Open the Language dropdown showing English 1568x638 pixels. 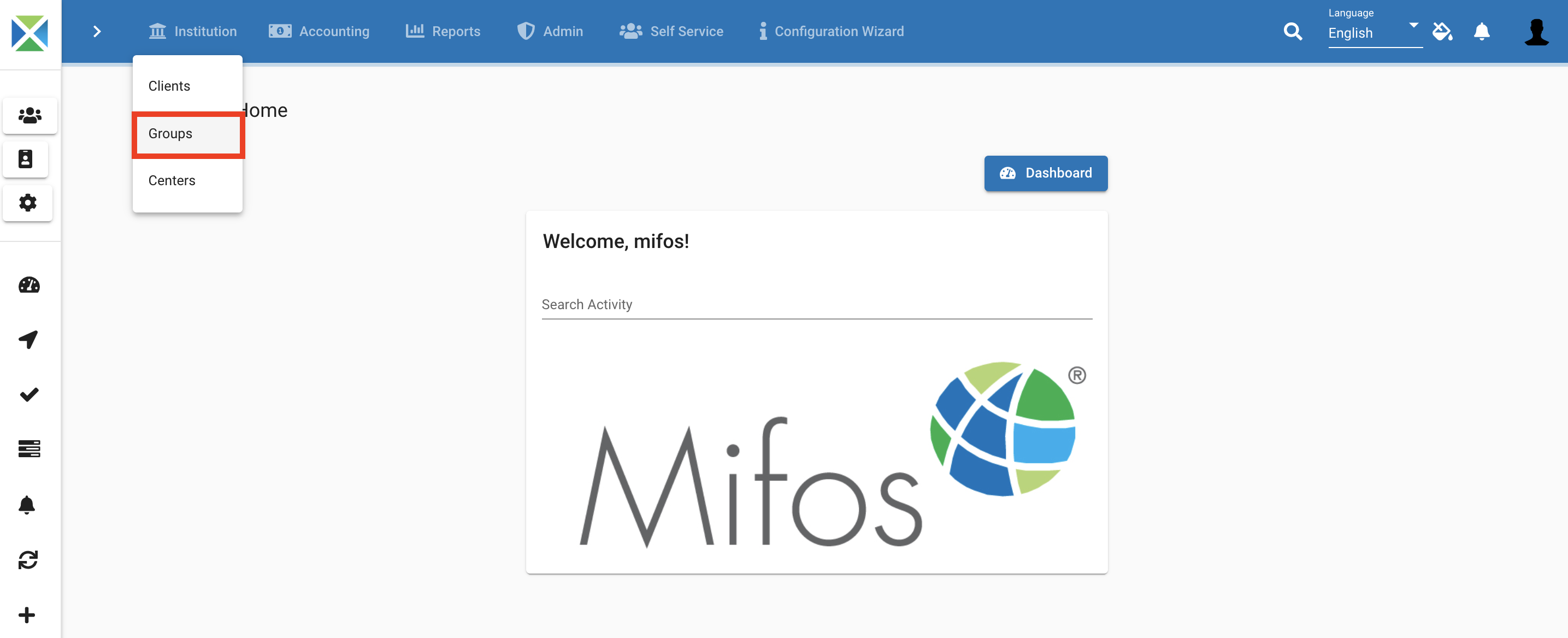click(x=1375, y=33)
